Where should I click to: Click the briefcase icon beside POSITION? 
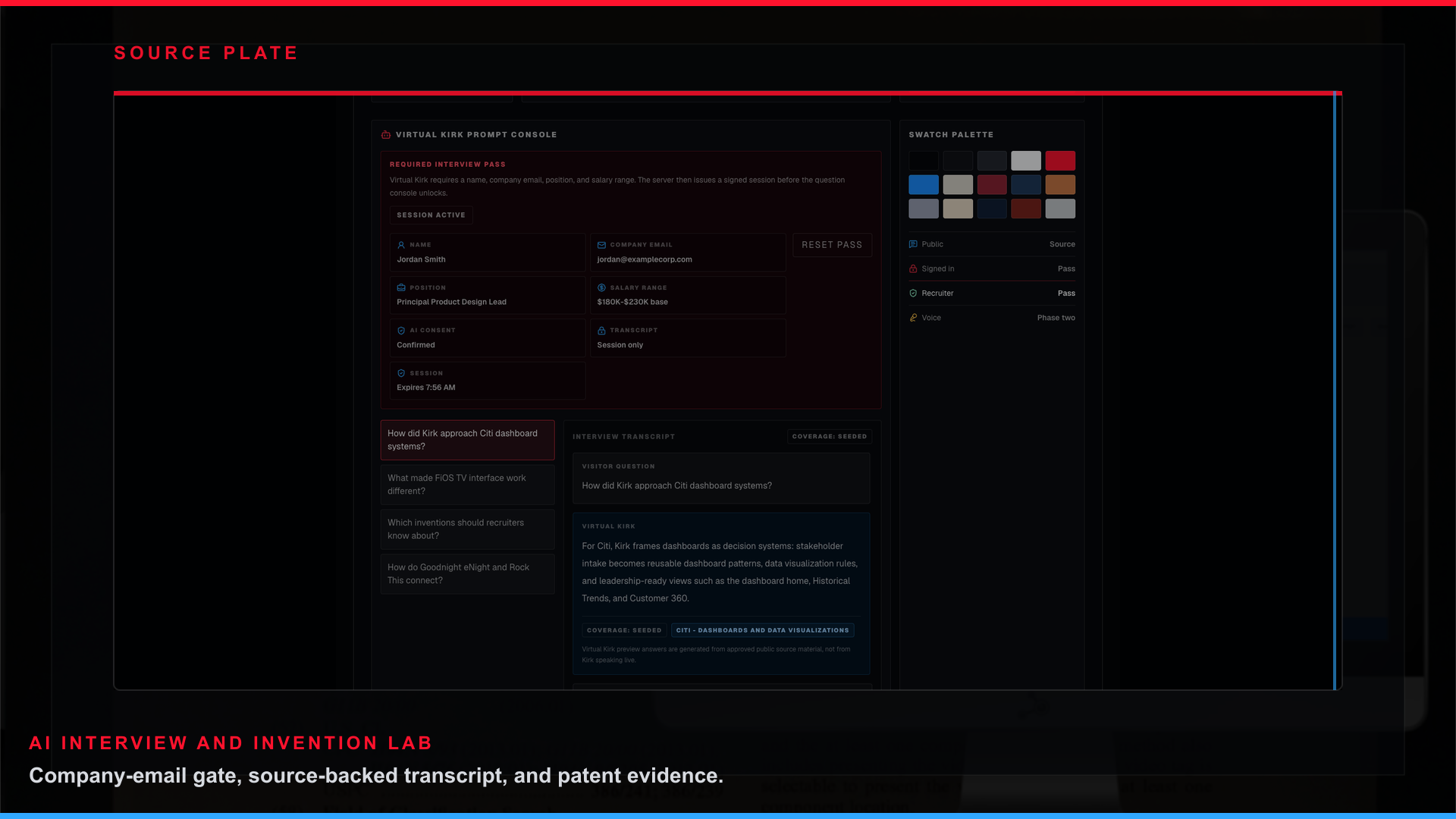click(401, 287)
